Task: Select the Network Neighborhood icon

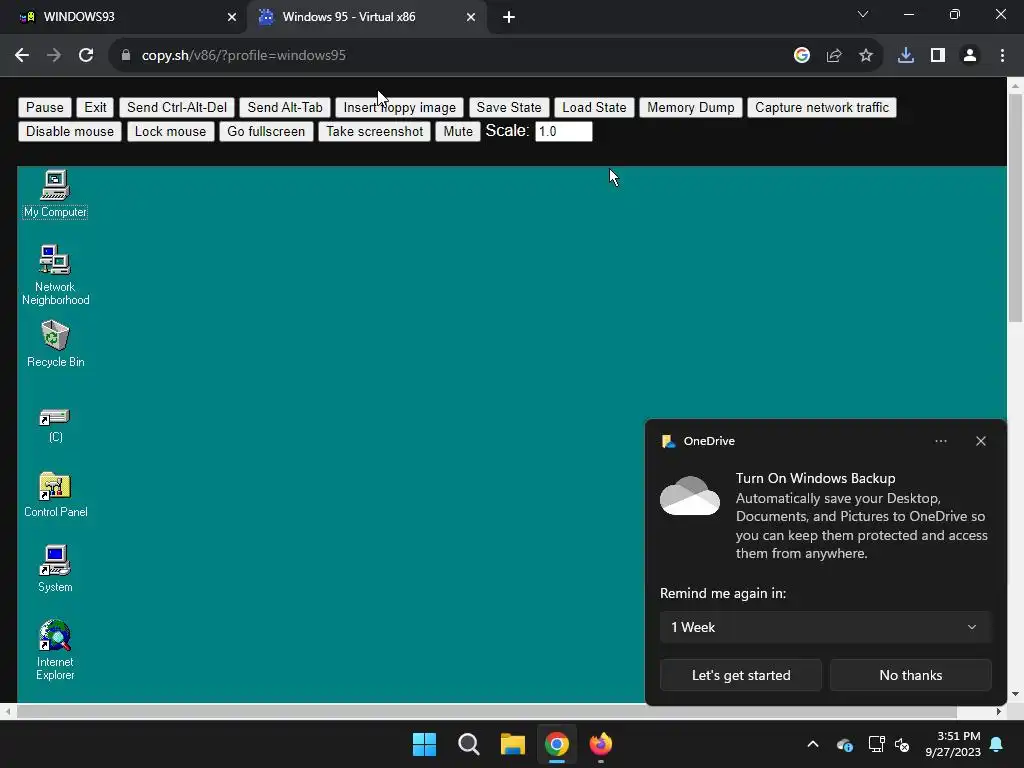Action: (55, 275)
